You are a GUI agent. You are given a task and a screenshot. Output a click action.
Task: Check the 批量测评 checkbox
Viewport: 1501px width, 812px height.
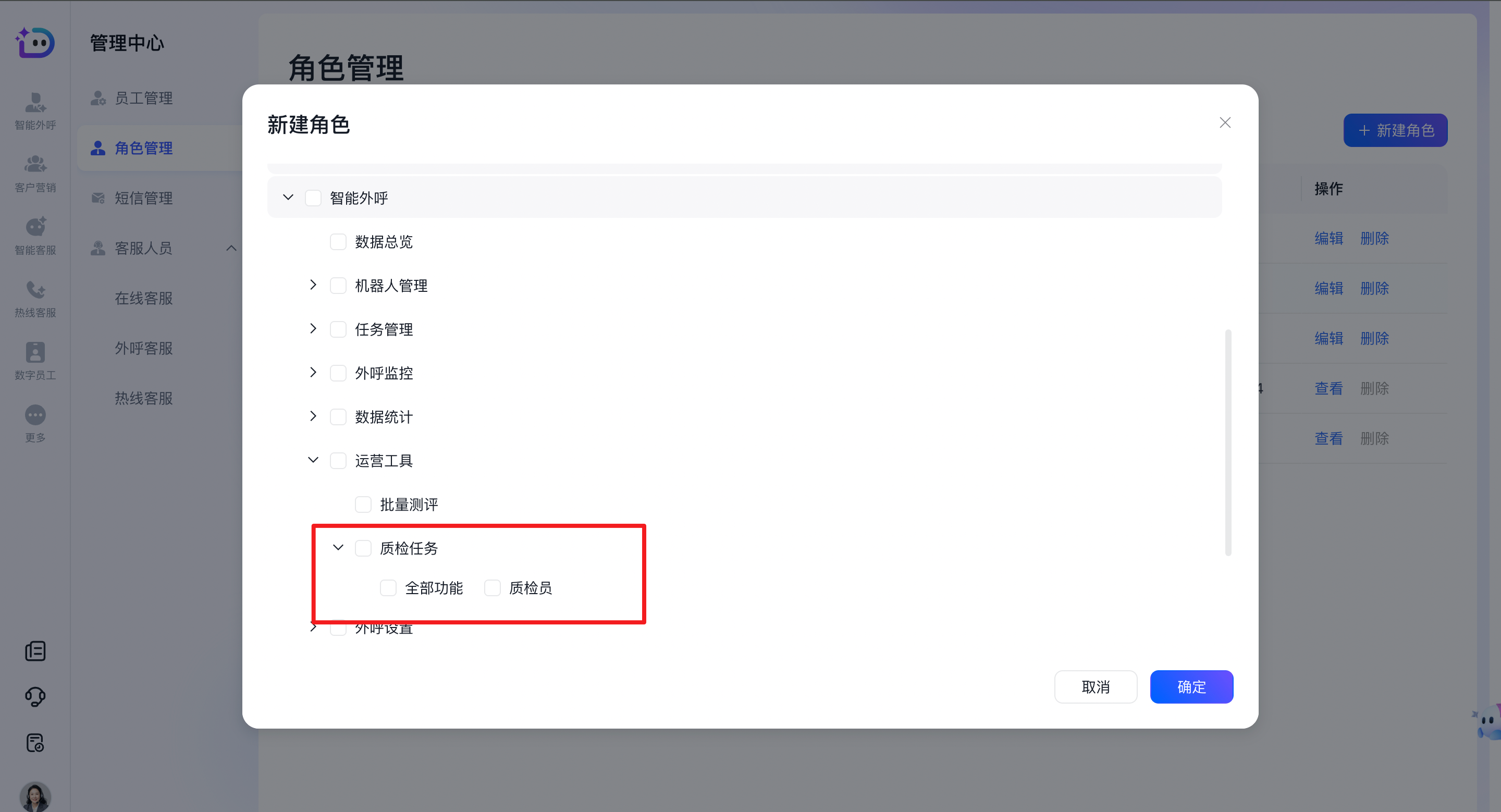point(363,505)
